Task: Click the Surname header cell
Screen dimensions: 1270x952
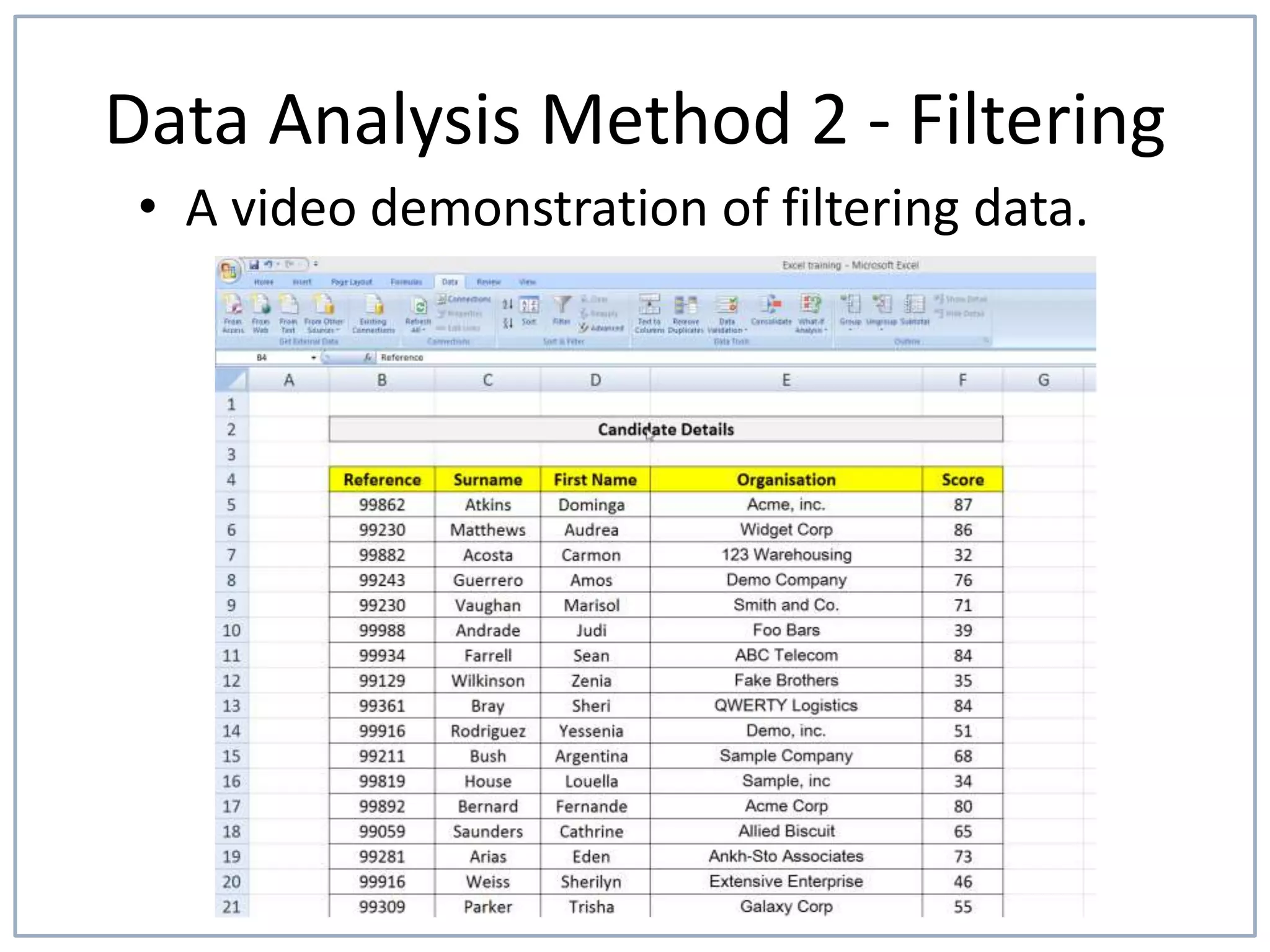Action: click(488, 480)
